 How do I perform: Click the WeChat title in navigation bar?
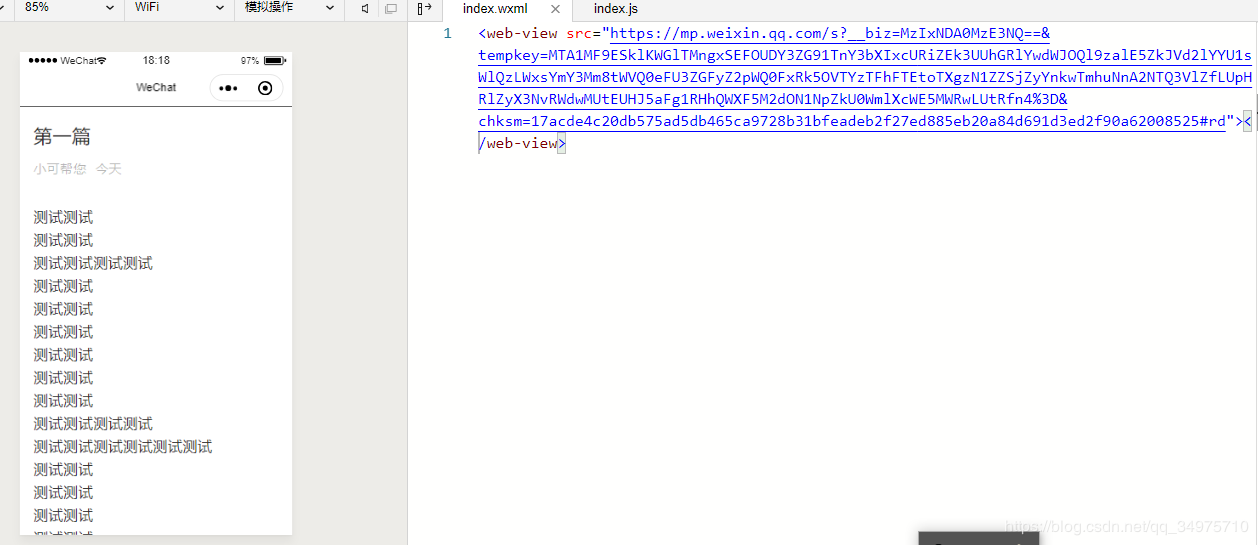point(156,88)
